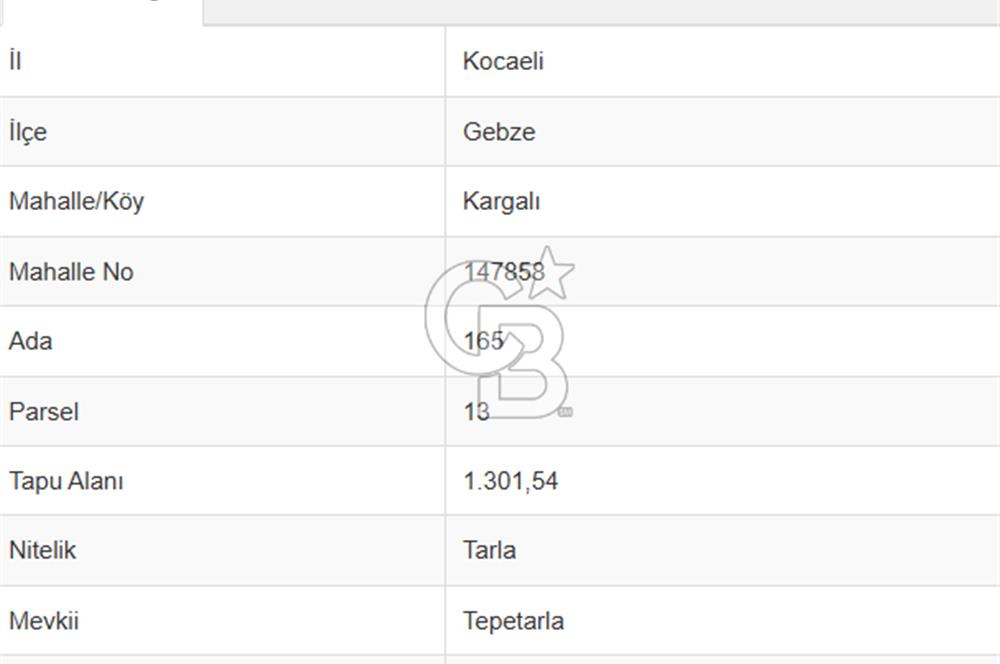The image size is (1000, 664).
Task: Select the Tarla property type value
Action: pyautogui.click(x=489, y=550)
